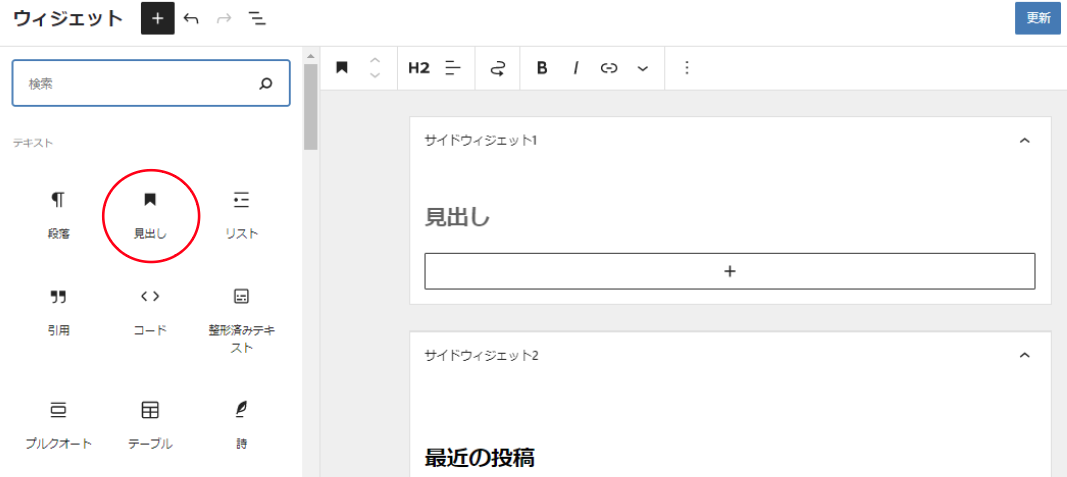Click the サイドウィジェット1 title text
Screen dimensions: 1067x477
(481, 141)
